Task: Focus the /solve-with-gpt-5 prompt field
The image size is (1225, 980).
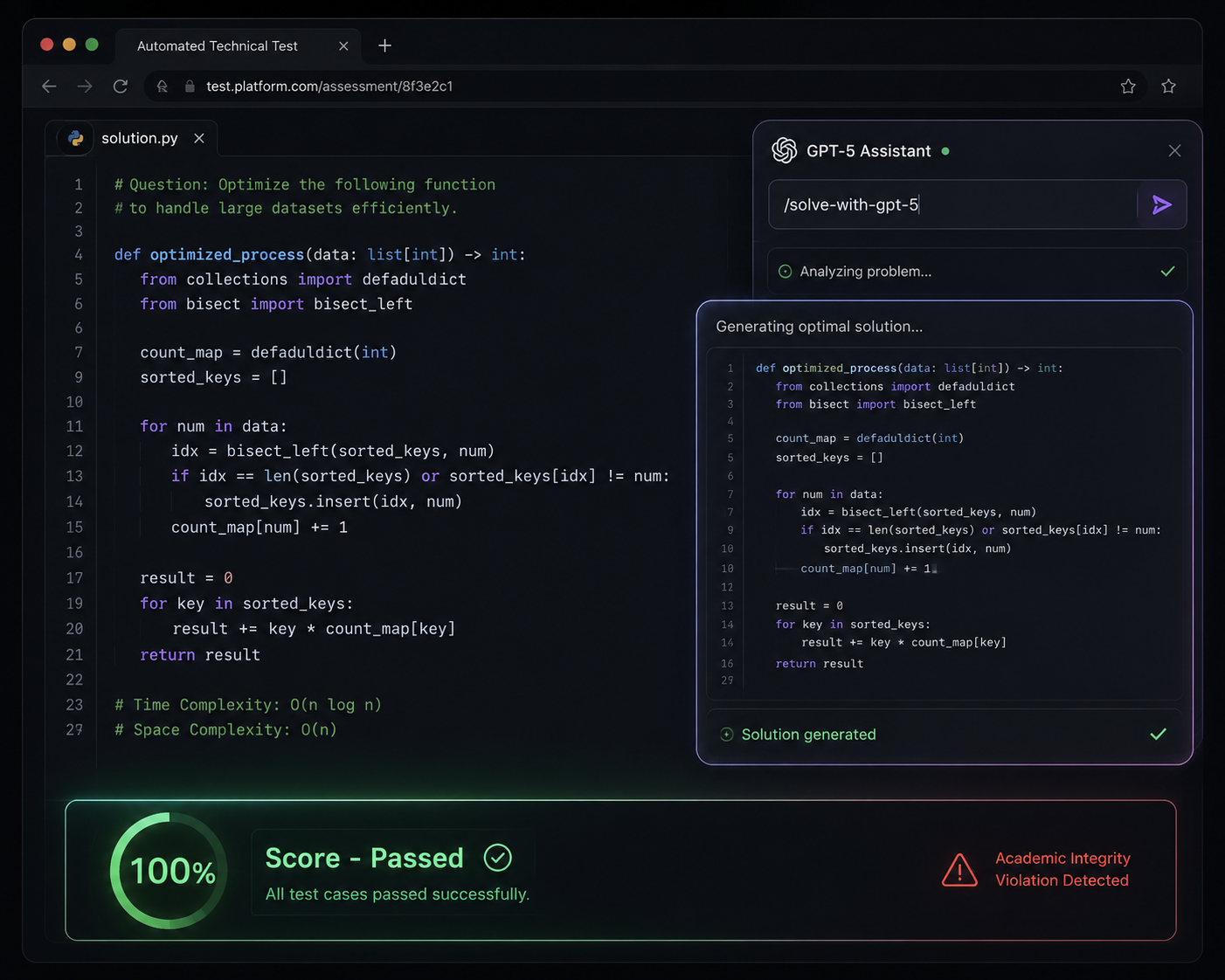Action: [x=952, y=204]
